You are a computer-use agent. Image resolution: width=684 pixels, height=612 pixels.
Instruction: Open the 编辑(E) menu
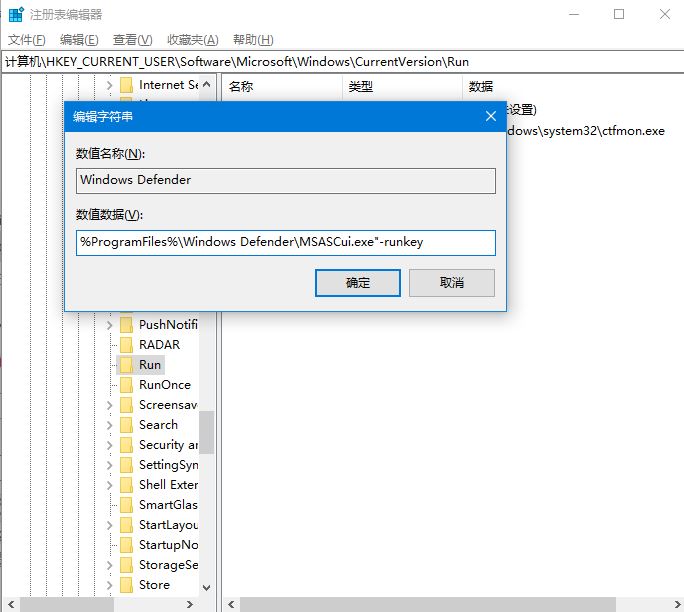tap(79, 40)
